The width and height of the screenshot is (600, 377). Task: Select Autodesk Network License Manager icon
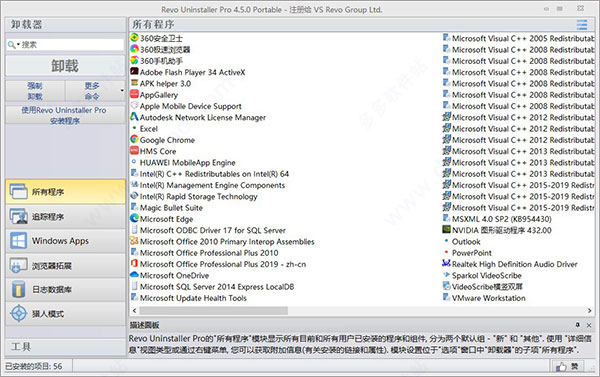click(x=134, y=117)
